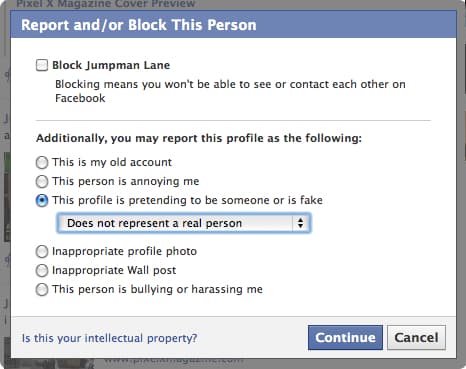The image size is (466, 369).
Task: Click the Continue button
Action: click(345, 338)
